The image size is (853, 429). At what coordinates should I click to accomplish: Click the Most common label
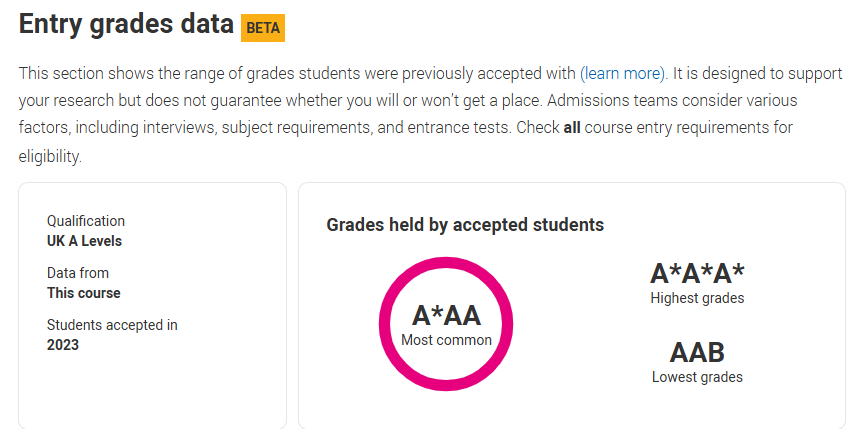446,340
